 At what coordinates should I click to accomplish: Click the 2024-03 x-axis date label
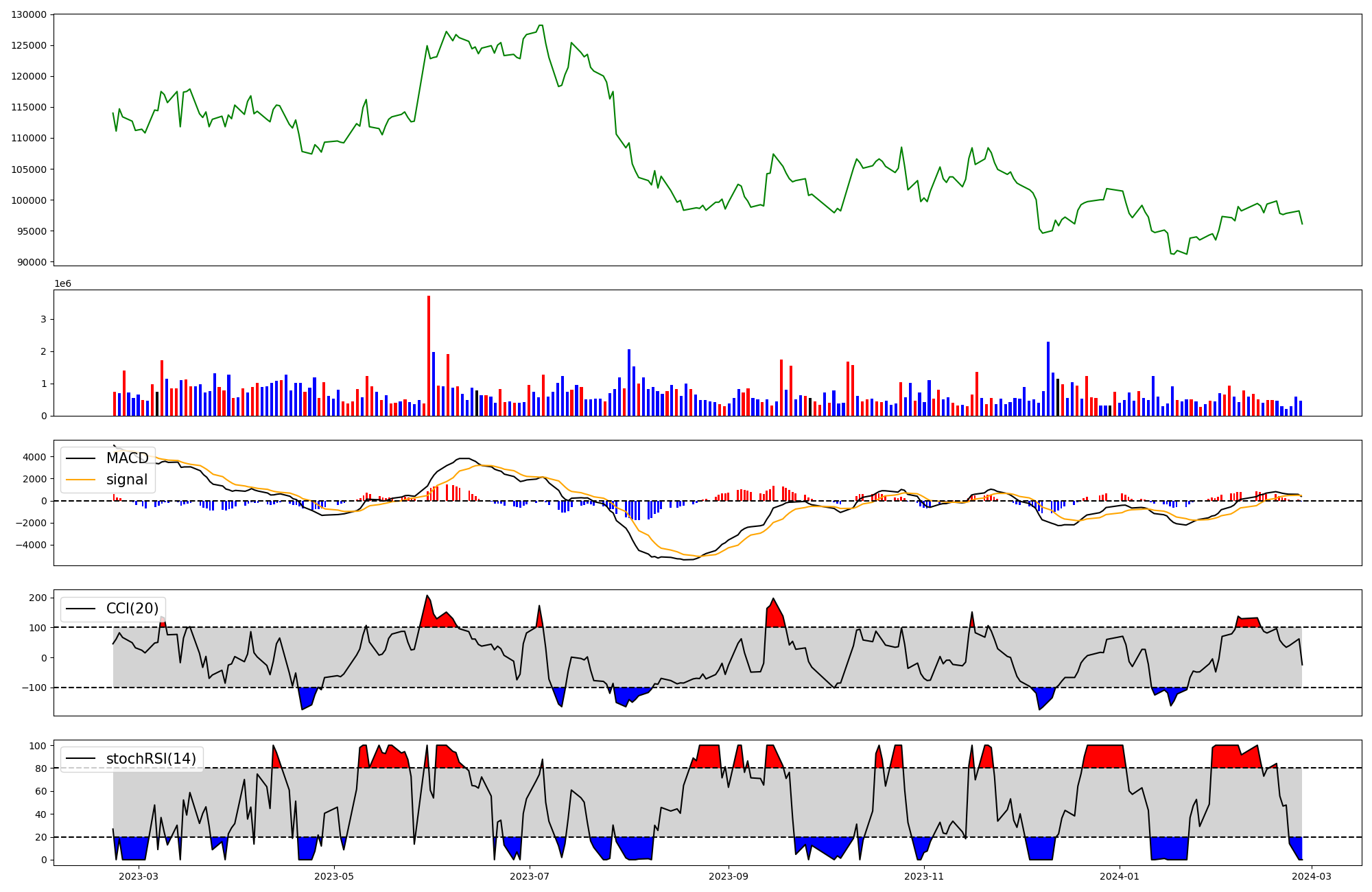coord(1312,876)
